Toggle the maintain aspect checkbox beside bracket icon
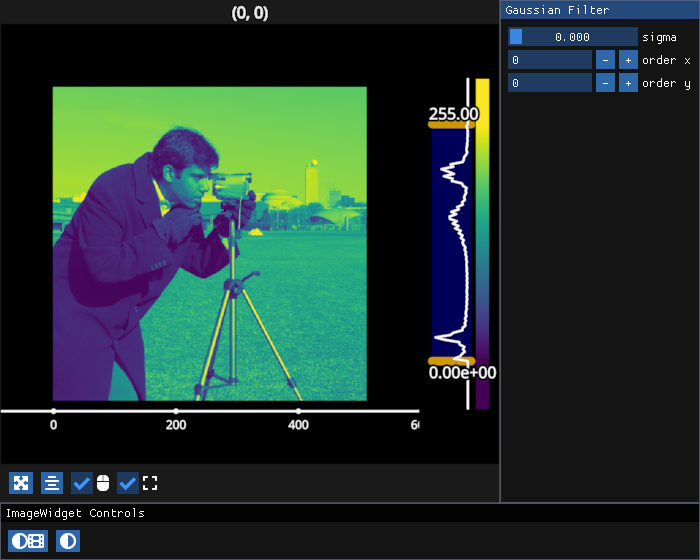 click(128, 483)
